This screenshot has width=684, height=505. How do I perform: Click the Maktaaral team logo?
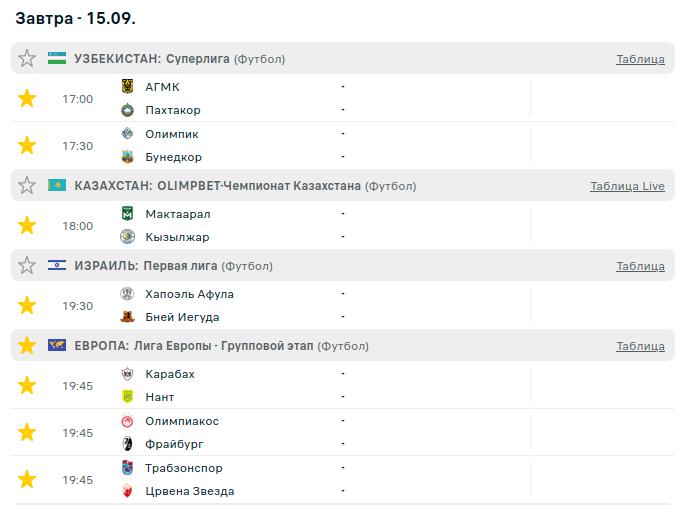click(x=127, y=214)
